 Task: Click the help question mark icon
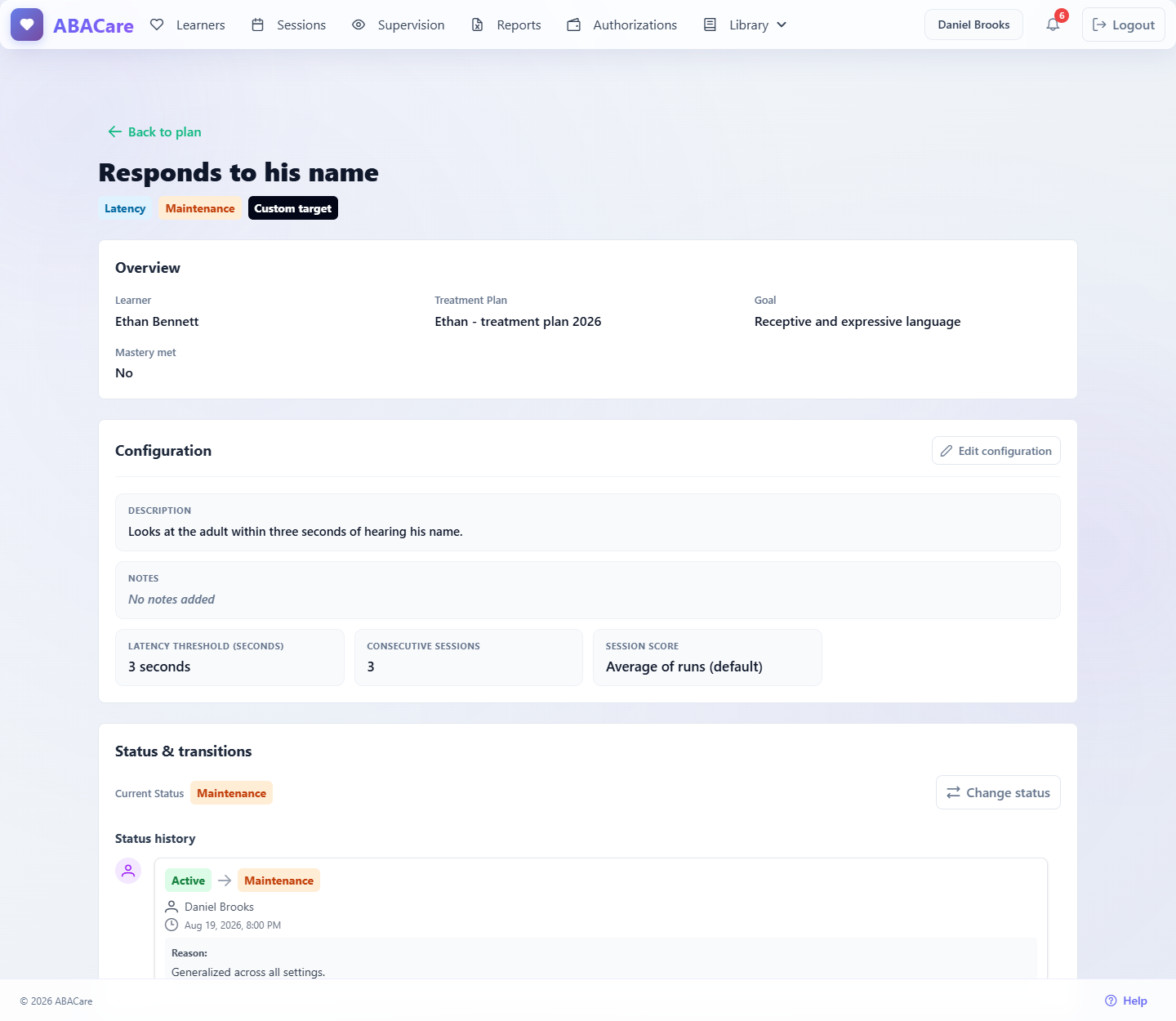click(x=1111, y=1001)
